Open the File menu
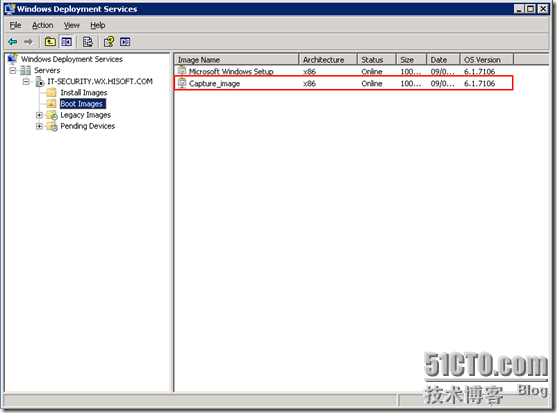Viewport: 557px width, 413px height. (x=15, y=25)
